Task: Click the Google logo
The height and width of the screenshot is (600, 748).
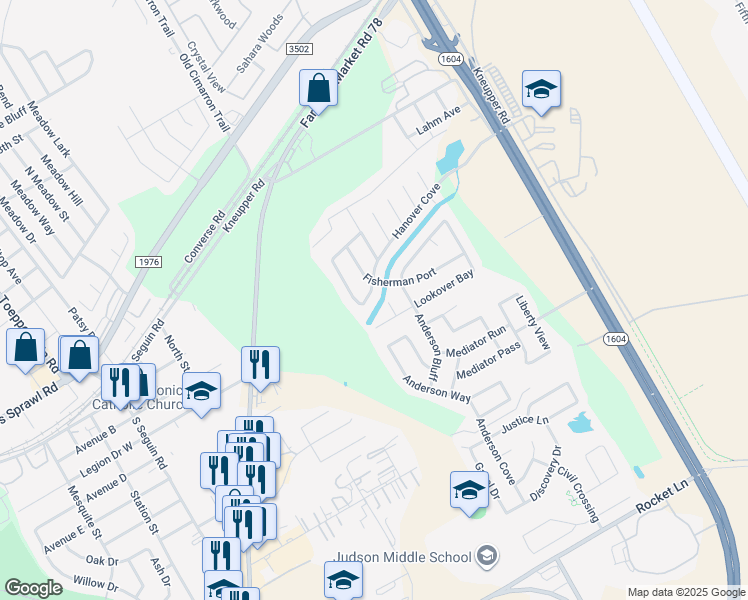Action: click(33, 588)
